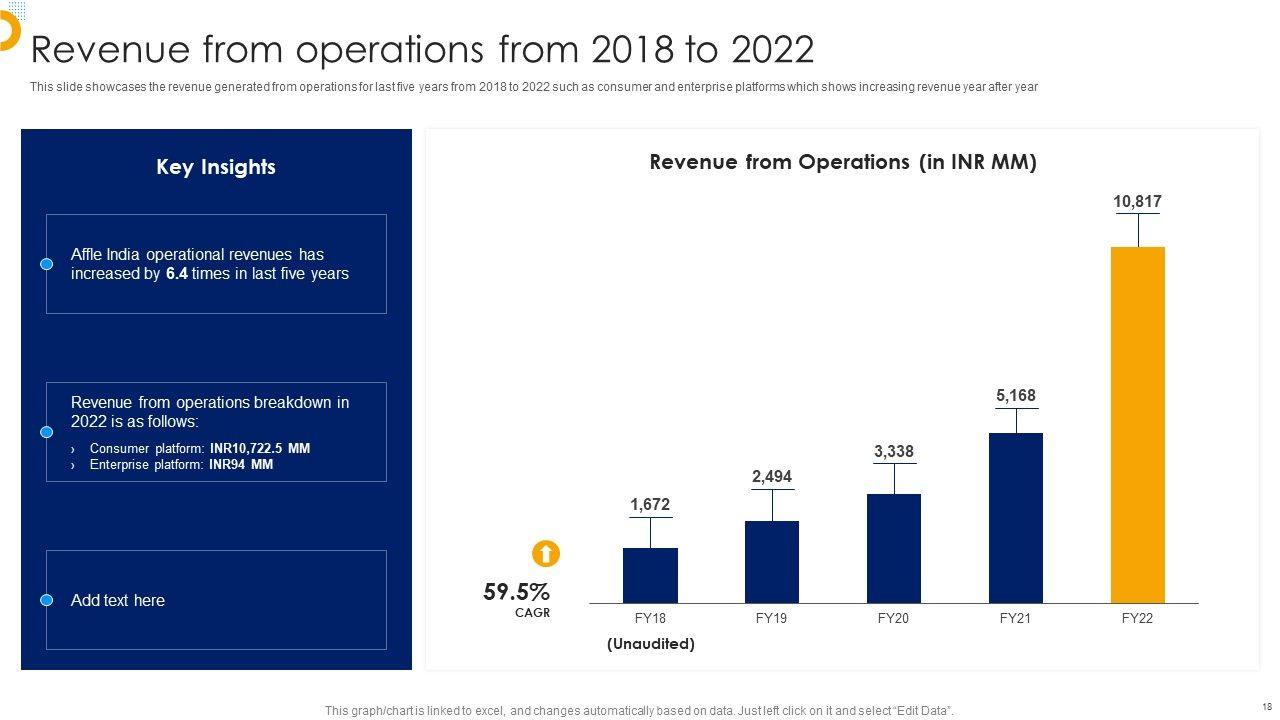Click the orange upward arrow CAGR icon
Image resolution: width=1280 pixels, height=720 pixels.
545,554
